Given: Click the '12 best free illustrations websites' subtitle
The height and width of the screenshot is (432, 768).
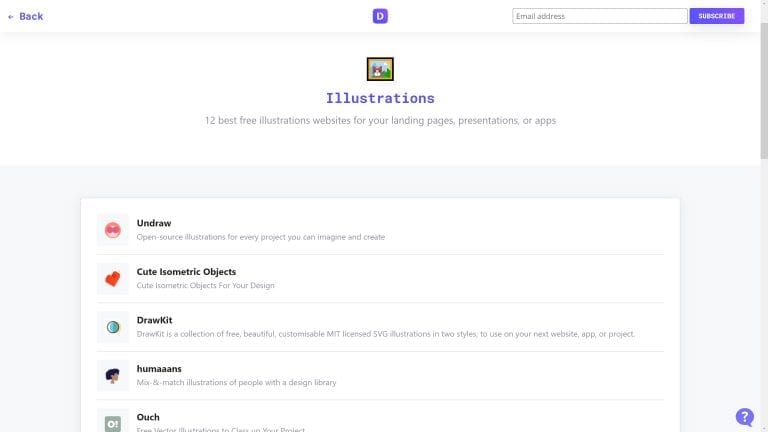Looking at the screenshot, I should point(380,120).
